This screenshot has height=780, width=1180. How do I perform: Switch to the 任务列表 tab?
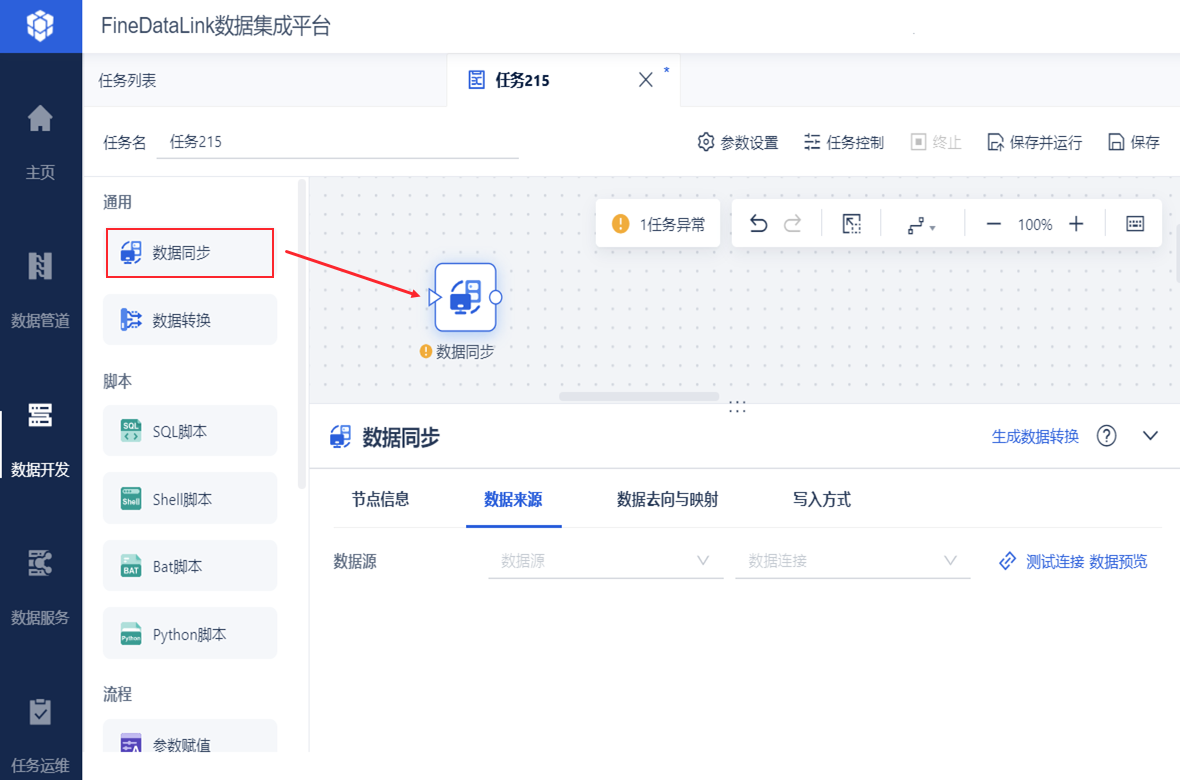pyautogui.click(x=127, y=81)
